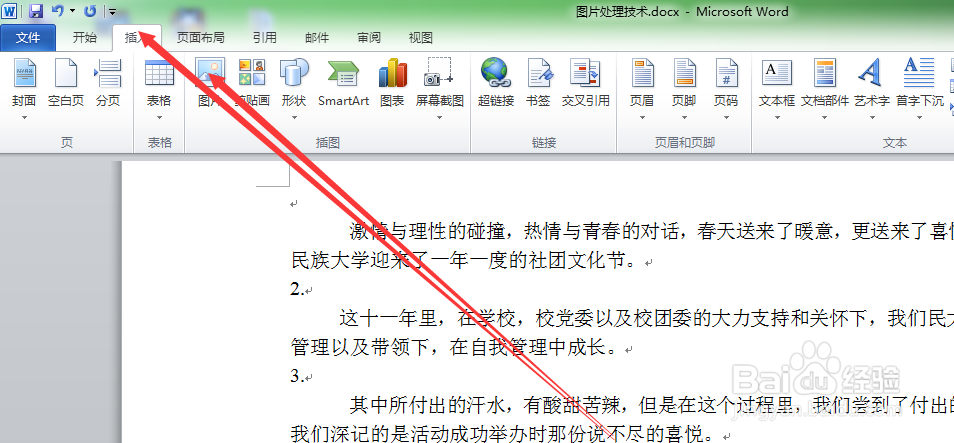Click the Undo icon in quick access toolbar

[58, 10]
